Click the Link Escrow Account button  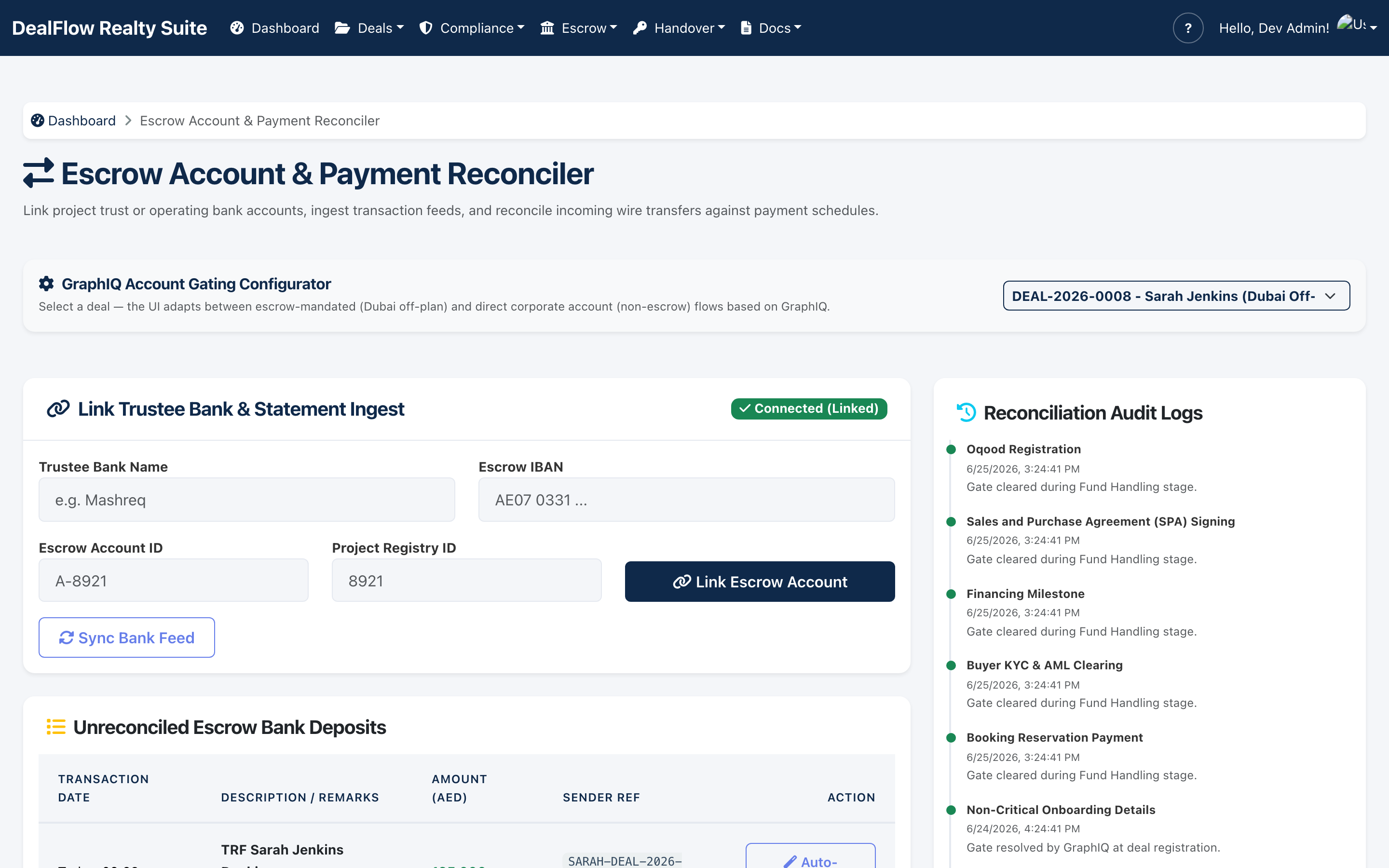(x=759, y=582)
